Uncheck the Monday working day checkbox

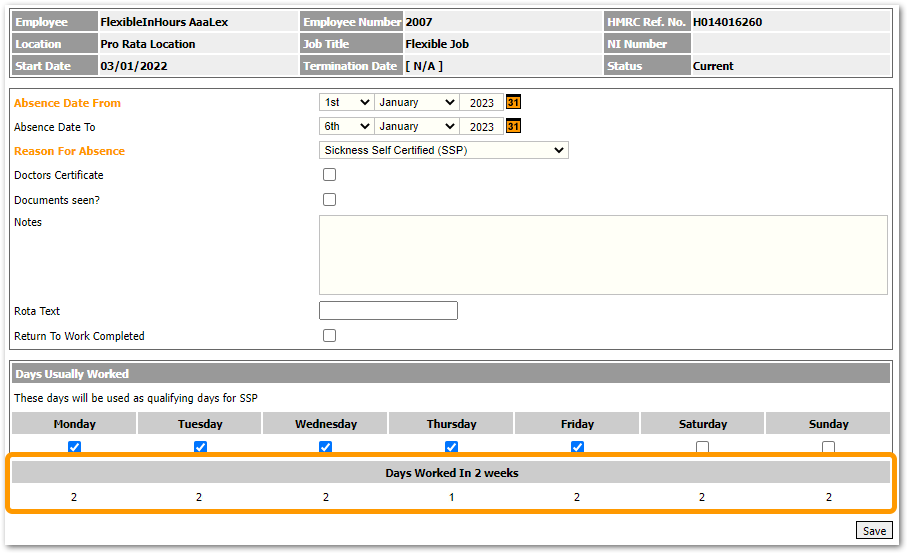[x=74, y=447]
